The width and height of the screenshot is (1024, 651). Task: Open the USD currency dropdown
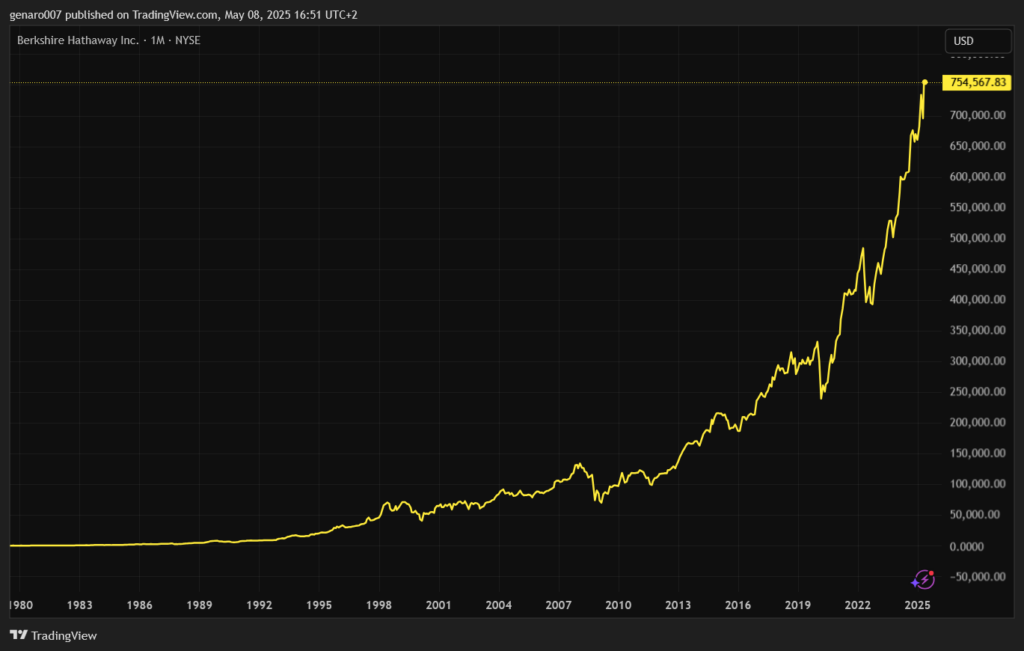coord(975,41)
